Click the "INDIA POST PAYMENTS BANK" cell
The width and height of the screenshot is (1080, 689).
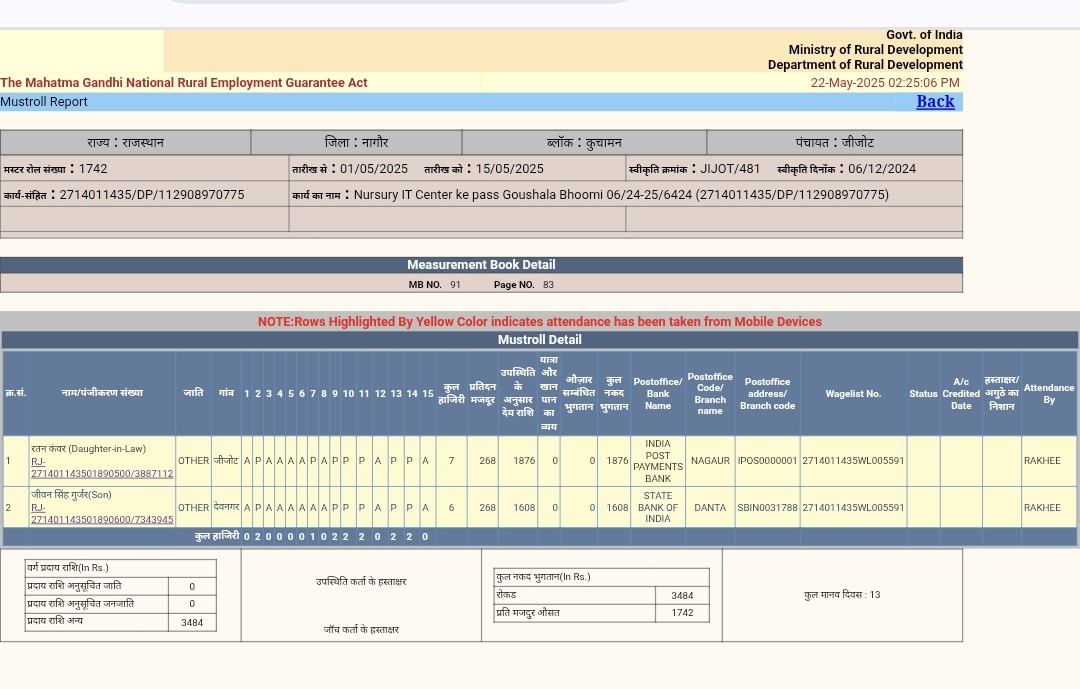(658, 461)
